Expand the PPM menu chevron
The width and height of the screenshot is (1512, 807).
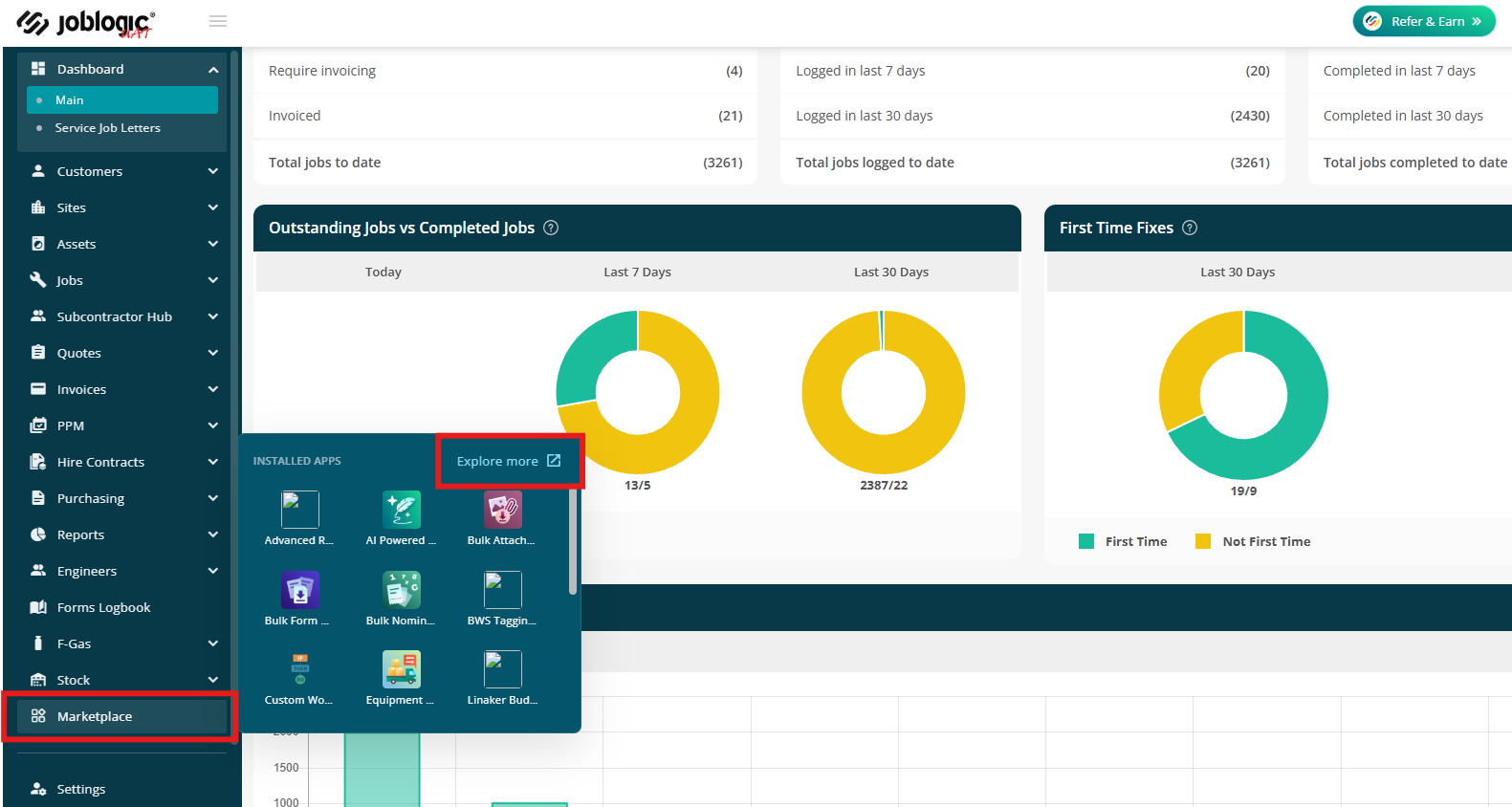pyautogui.click(x=213, y=425)
